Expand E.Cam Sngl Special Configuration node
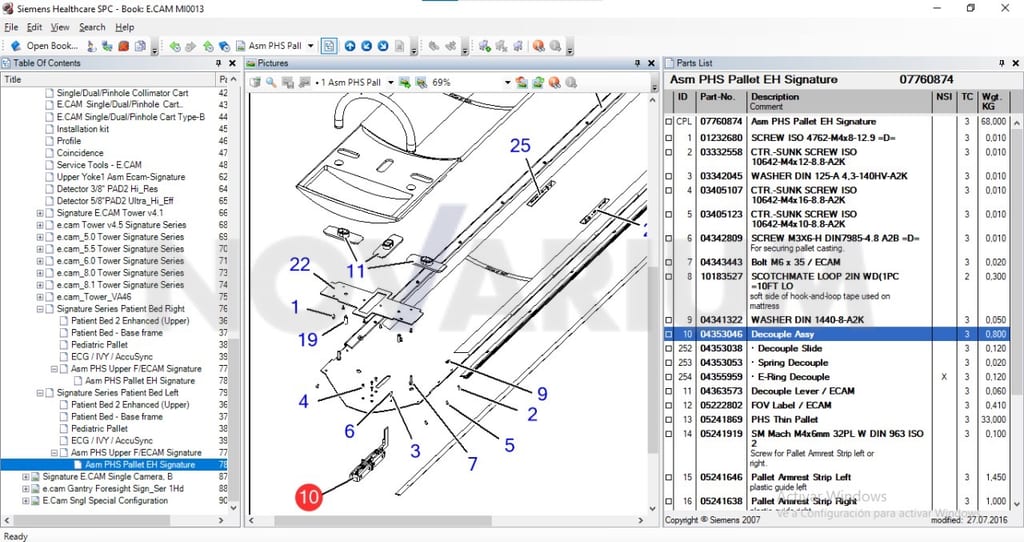Image resolution: width=1024 pixels, height=542 pixels. 25,501
